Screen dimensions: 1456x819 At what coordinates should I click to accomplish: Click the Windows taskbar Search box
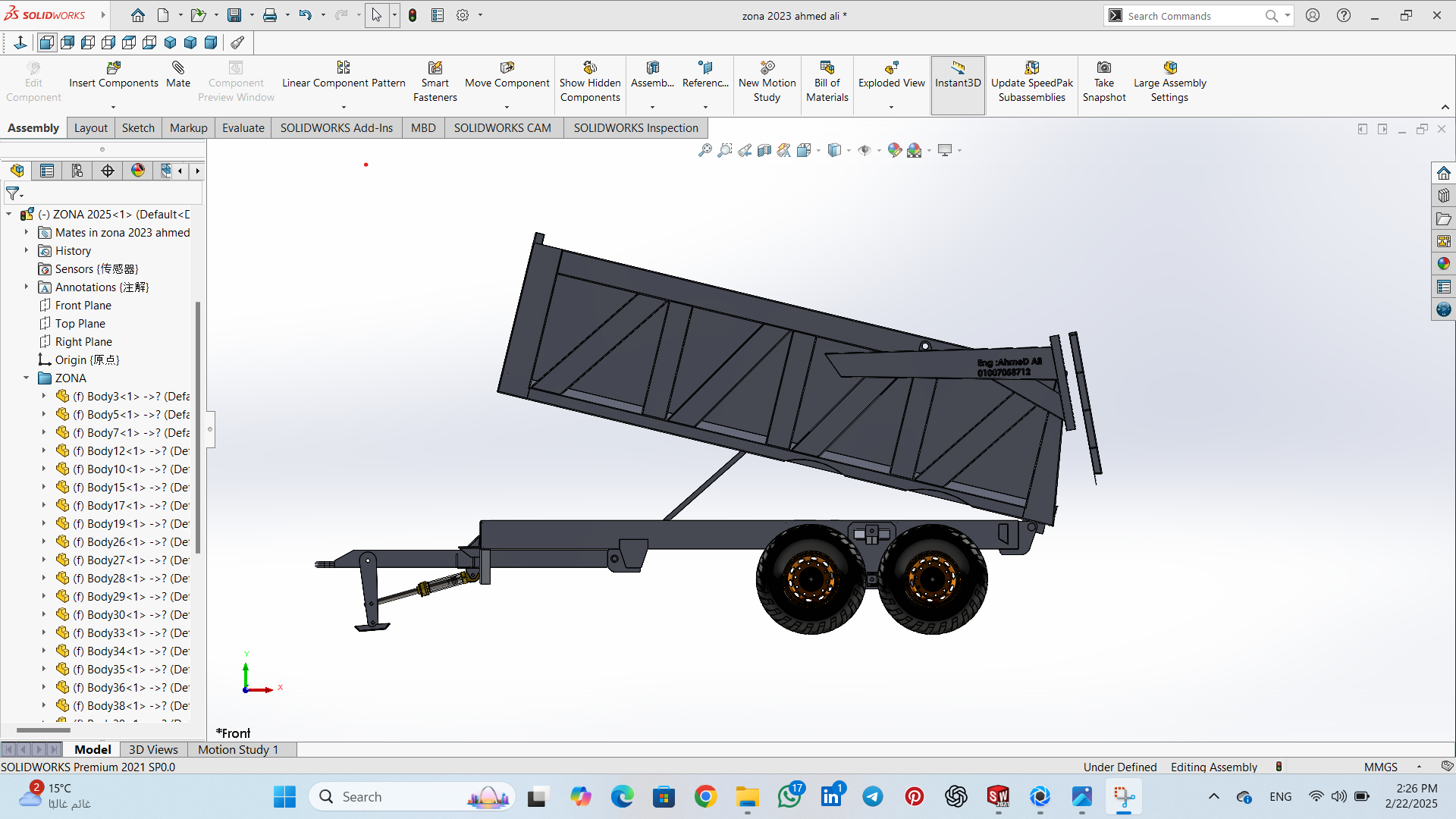click(412, 797)
